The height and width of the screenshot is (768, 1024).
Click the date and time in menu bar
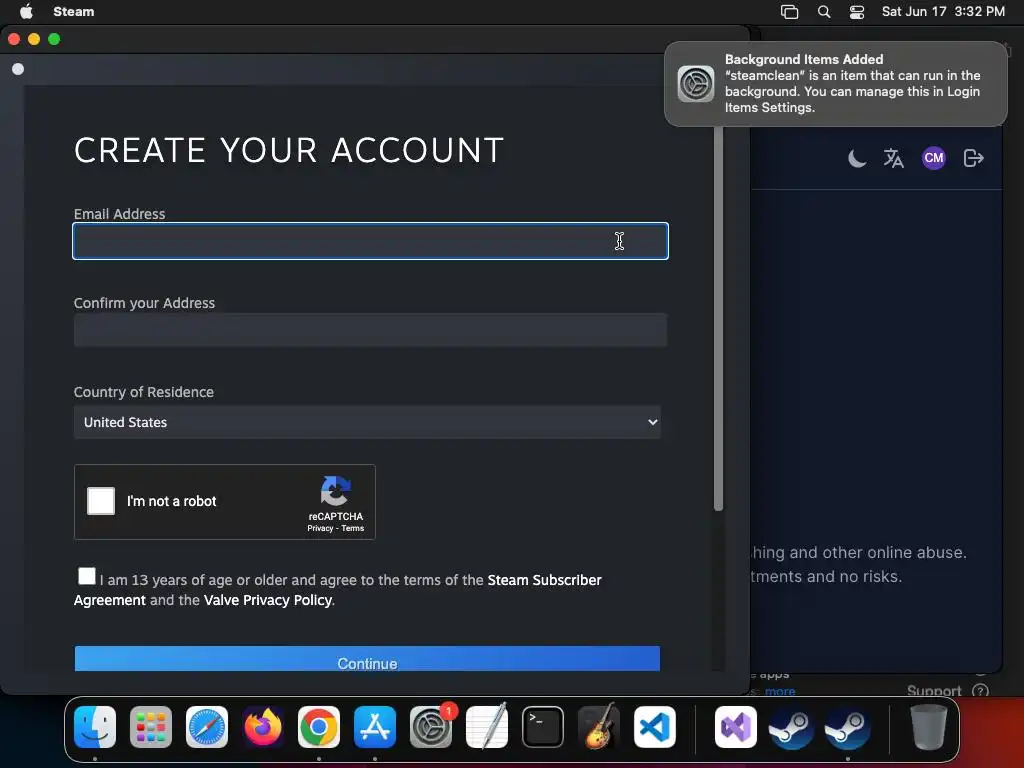tap(943, 11)
